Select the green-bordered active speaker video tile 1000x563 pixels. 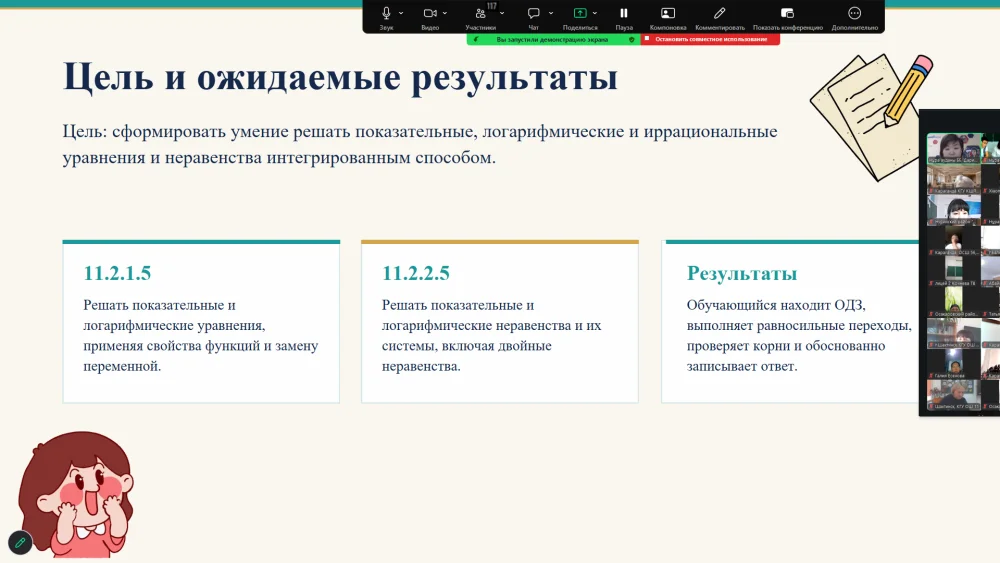point(953,149)
